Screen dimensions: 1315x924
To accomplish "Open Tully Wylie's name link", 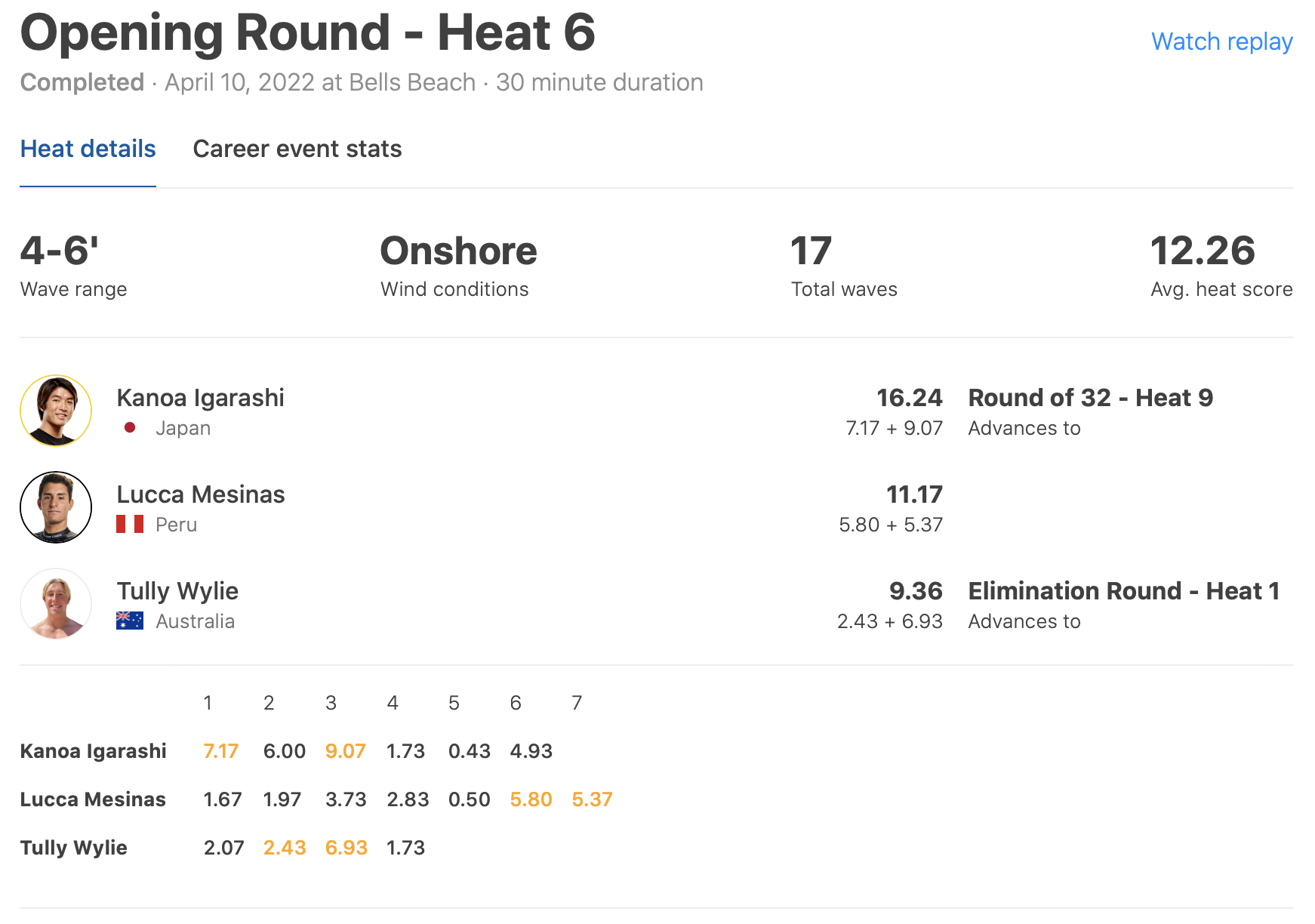I will (177, 591).
